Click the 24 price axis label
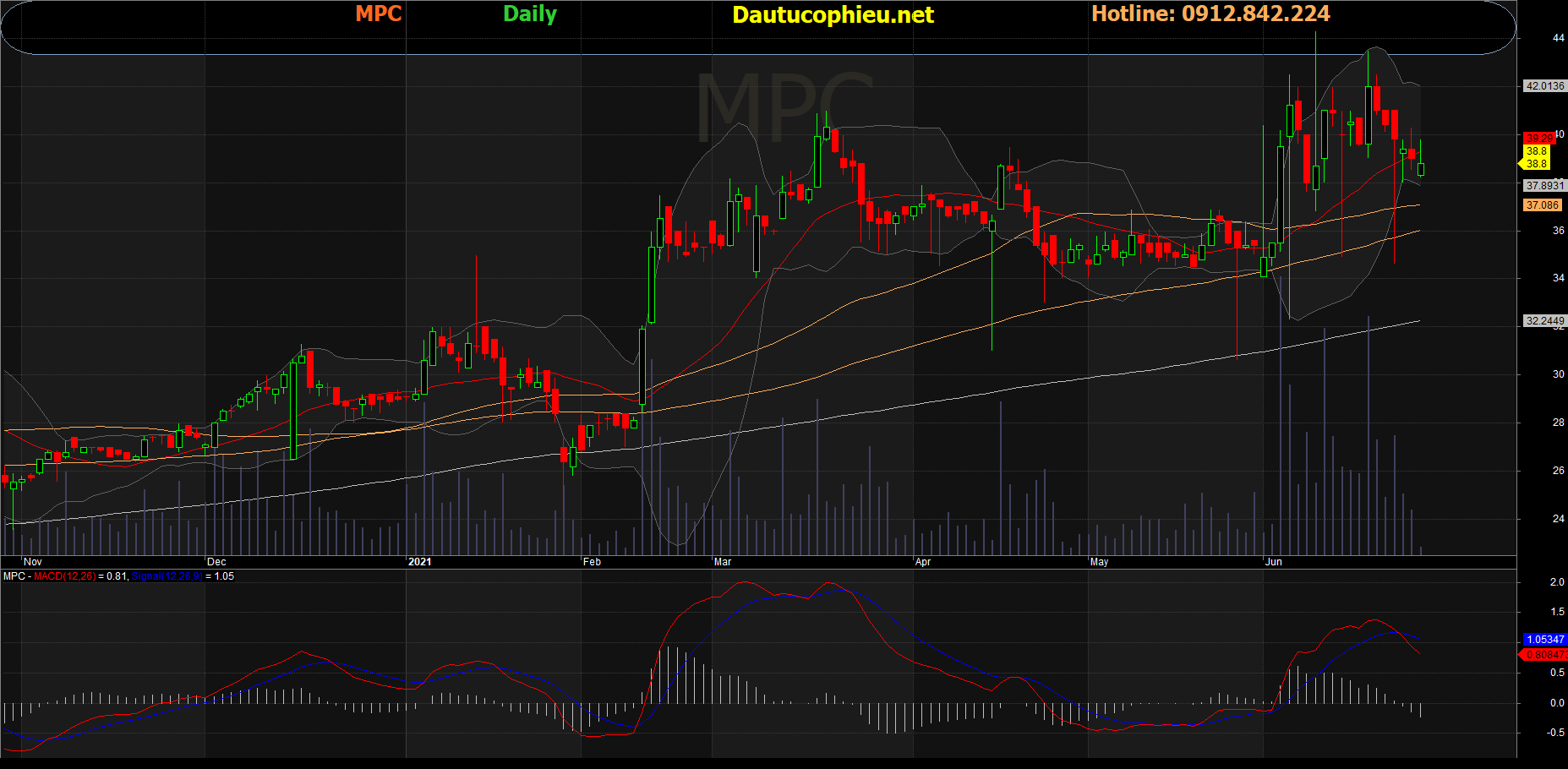Screen dimensions: 1568x769 coord(1558,519)
